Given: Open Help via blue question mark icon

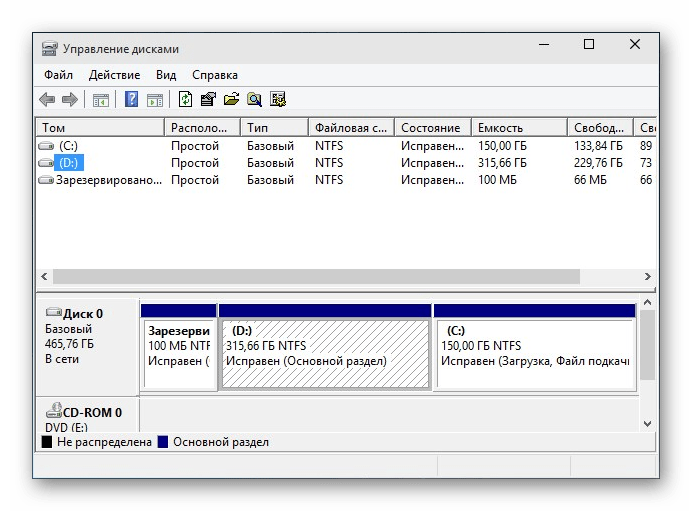Looking at the screenshot, I should 131,100.
